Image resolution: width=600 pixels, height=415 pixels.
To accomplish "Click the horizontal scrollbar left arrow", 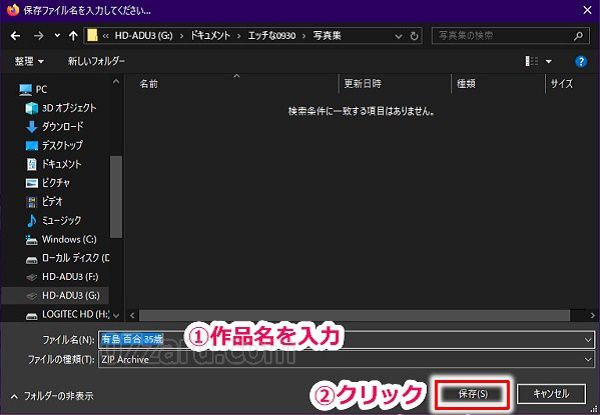I will pos(132,316).
